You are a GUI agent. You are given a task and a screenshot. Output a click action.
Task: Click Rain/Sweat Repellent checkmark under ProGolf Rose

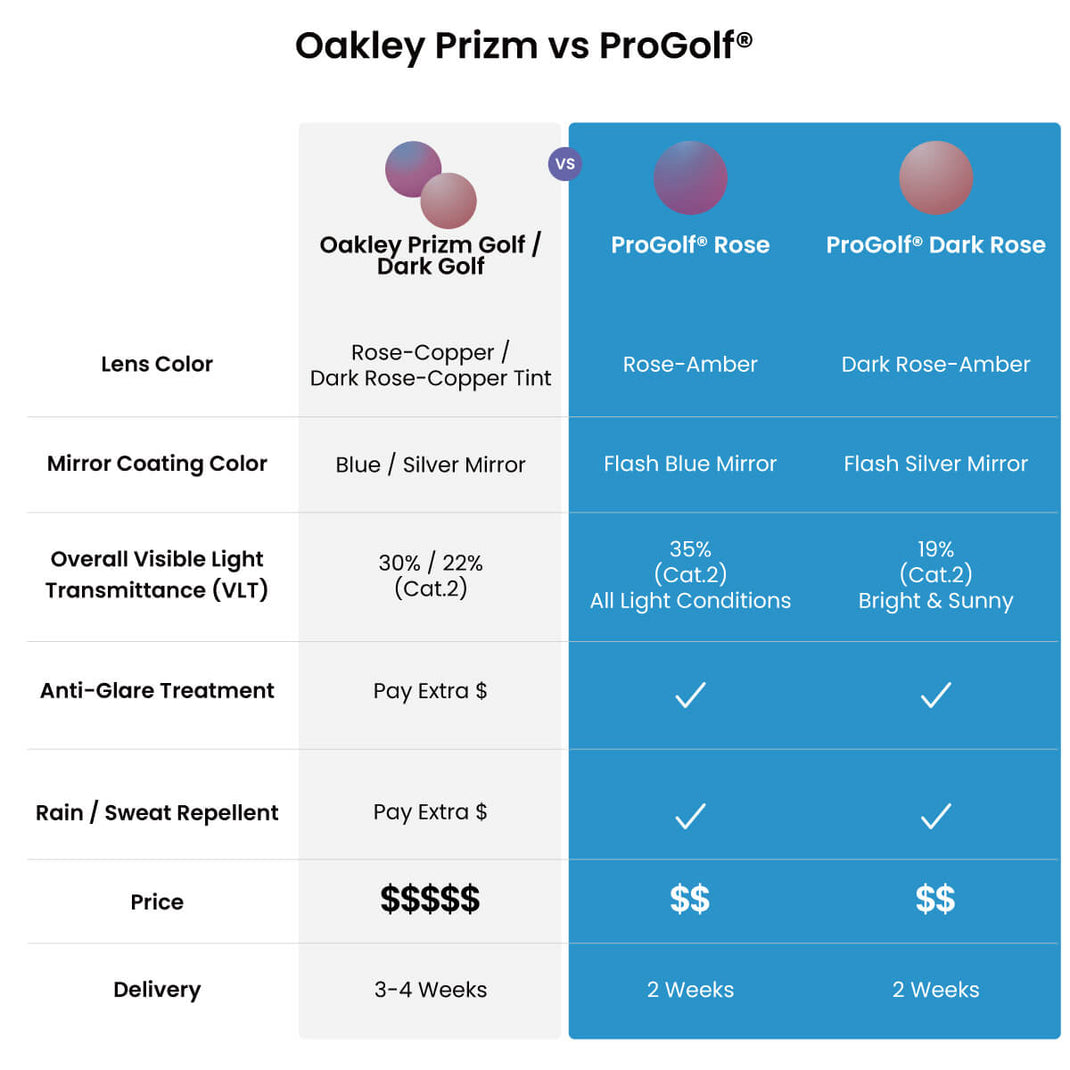click(x=690, y=815)
